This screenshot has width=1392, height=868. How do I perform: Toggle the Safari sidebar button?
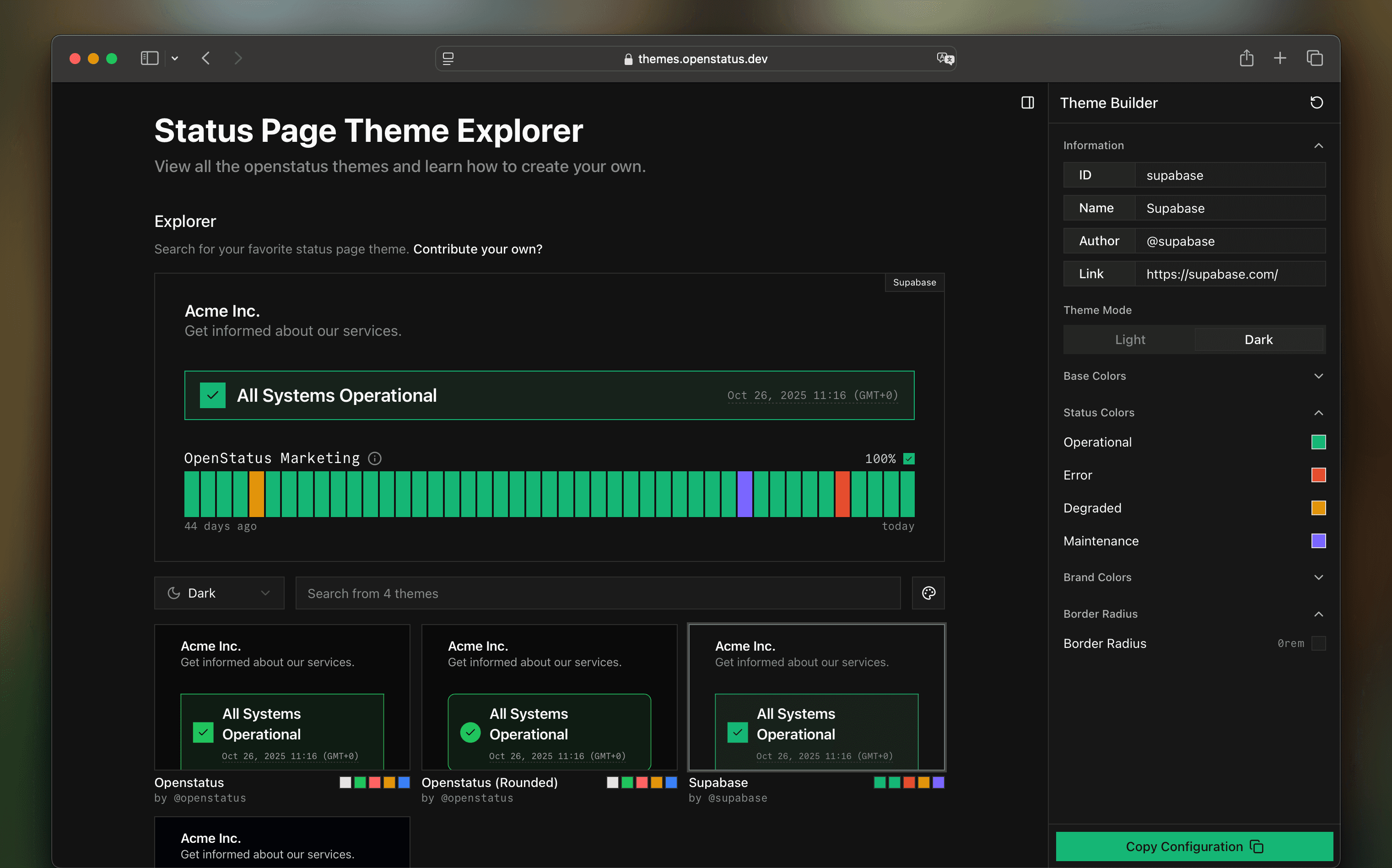[149, 59]
